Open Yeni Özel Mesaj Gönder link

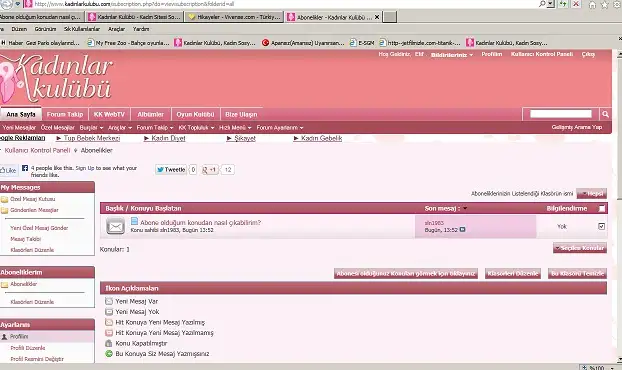pyautogui.click(x=39, y=228)
